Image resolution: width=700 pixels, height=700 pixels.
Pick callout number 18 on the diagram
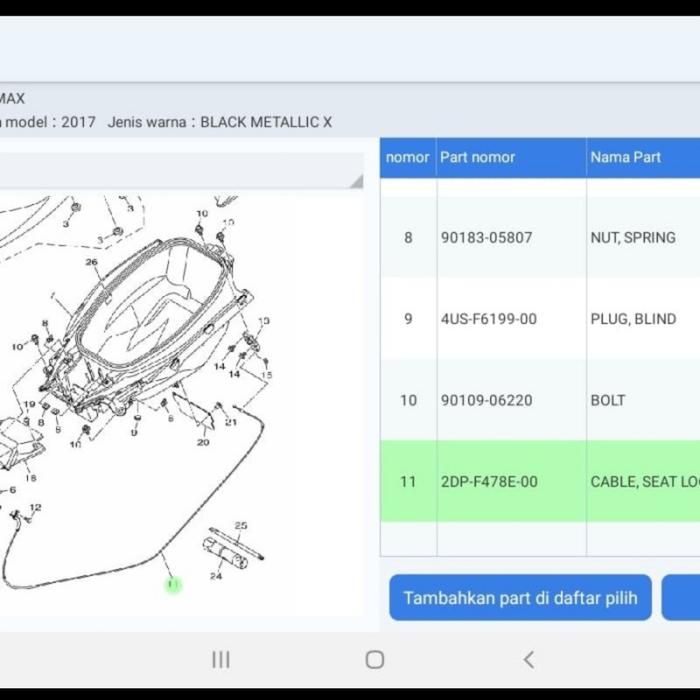pyautogui.click(x=31, y=478)
